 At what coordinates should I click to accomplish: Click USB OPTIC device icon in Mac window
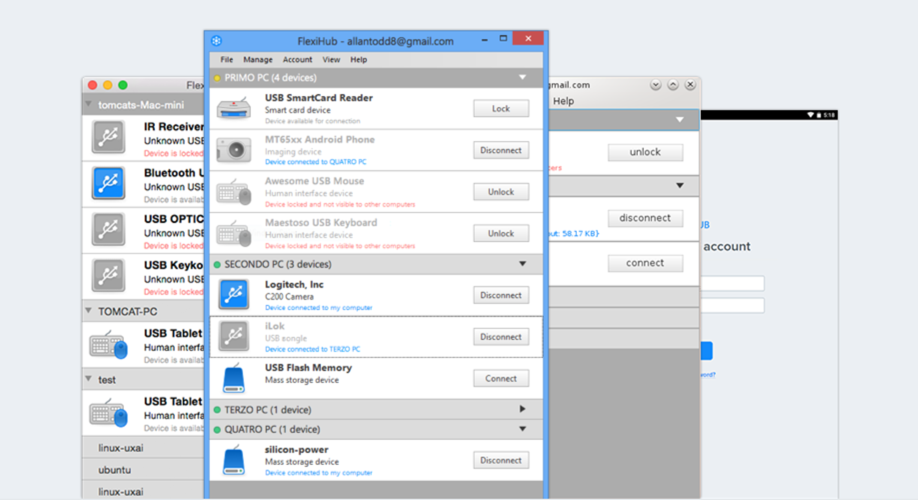[x=108, y=229]
